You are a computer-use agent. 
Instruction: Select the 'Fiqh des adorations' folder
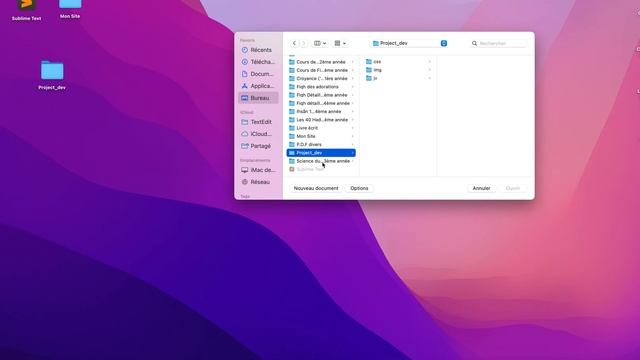click(321, 87)
